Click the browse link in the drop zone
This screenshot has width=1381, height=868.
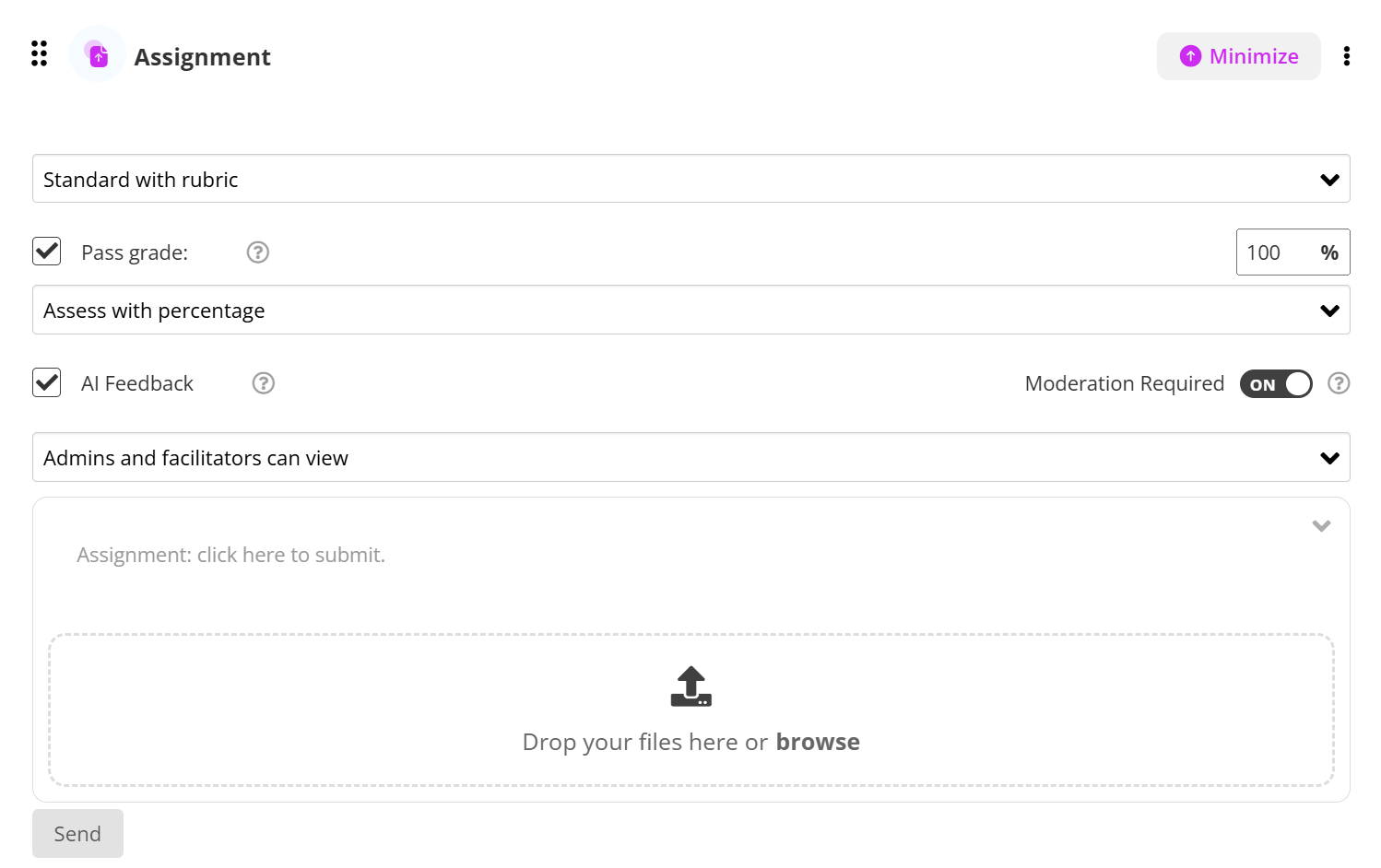(x=817, y=742)
